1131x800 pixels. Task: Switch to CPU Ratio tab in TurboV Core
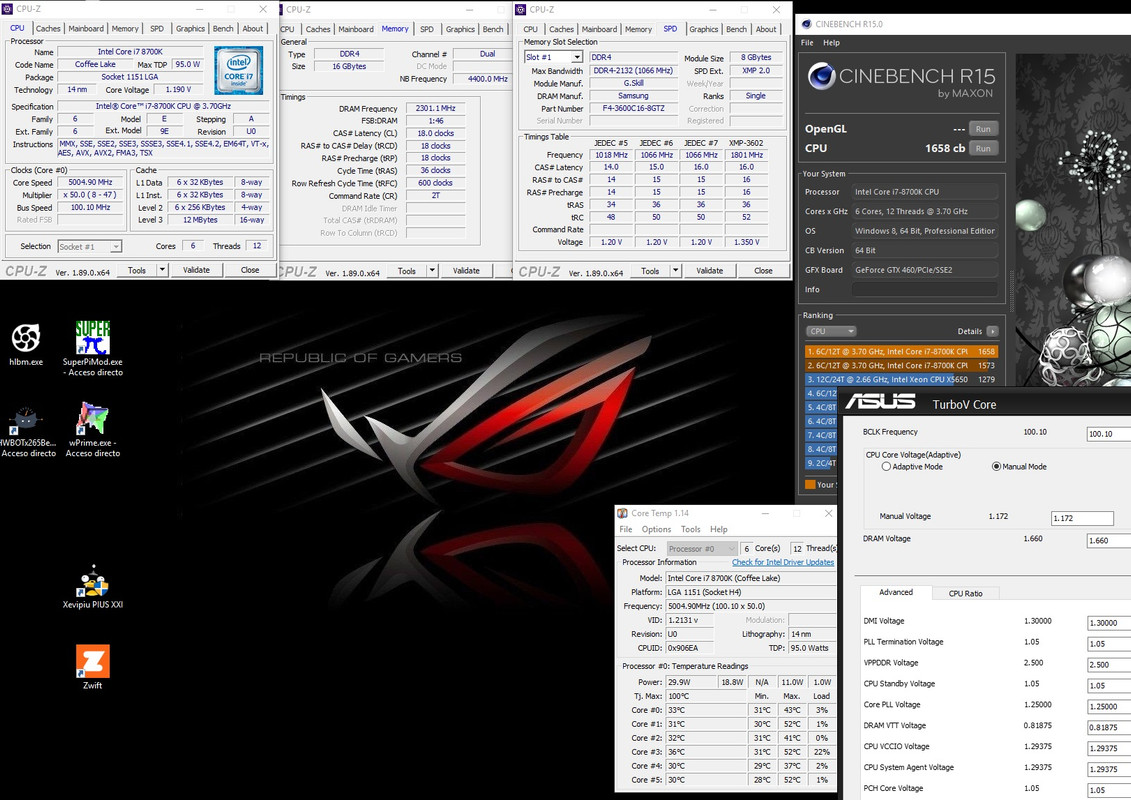pos(965,593)
